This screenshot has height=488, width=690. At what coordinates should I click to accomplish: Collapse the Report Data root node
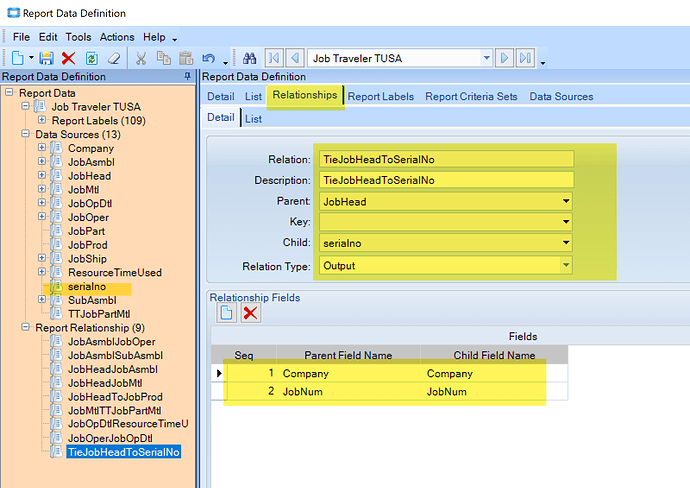point(9,92)
